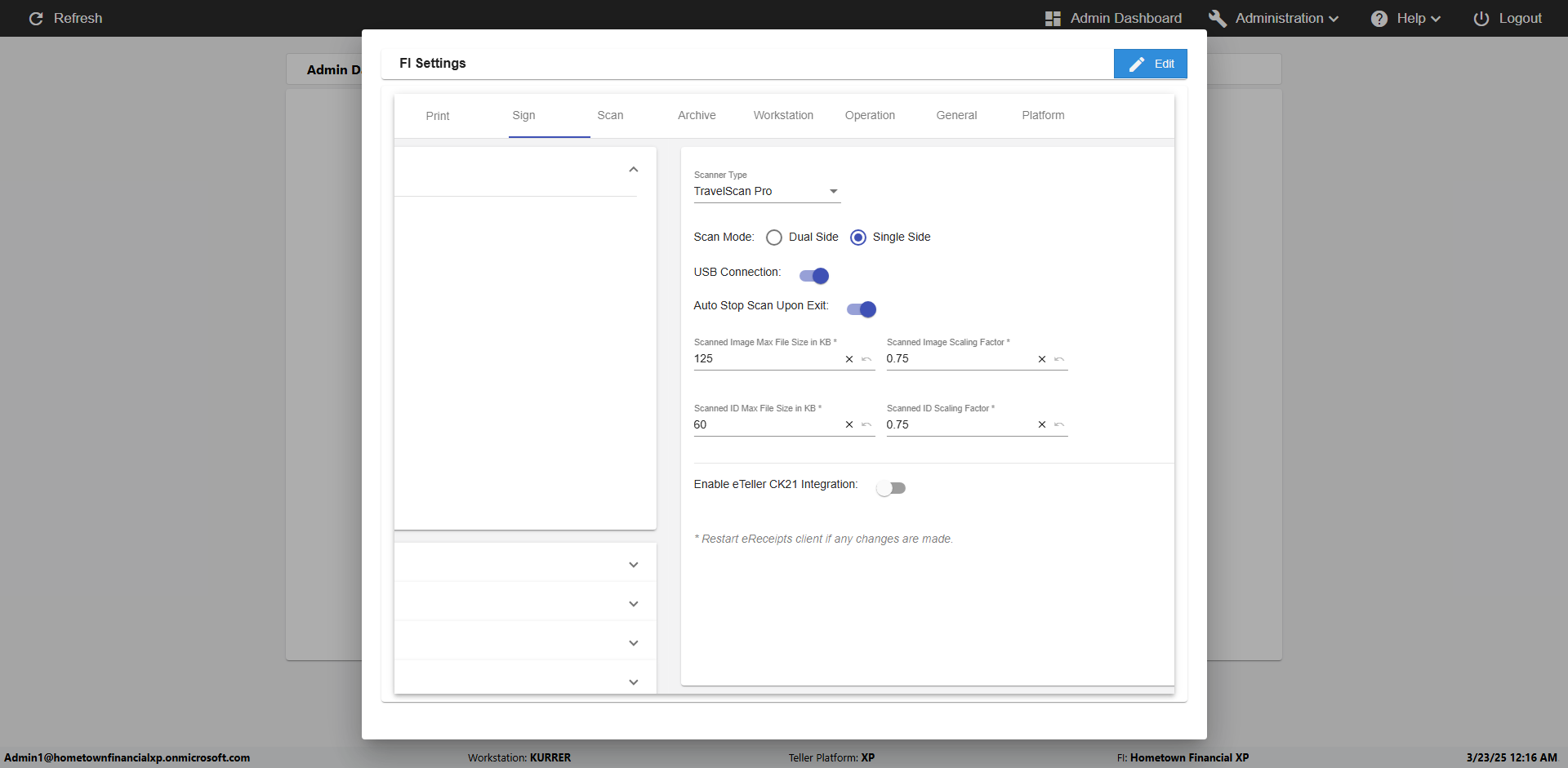1568x768 pixels.
Task: Clear the Scanned ID Scaling Factor value
Action: tap(1041, 425)
